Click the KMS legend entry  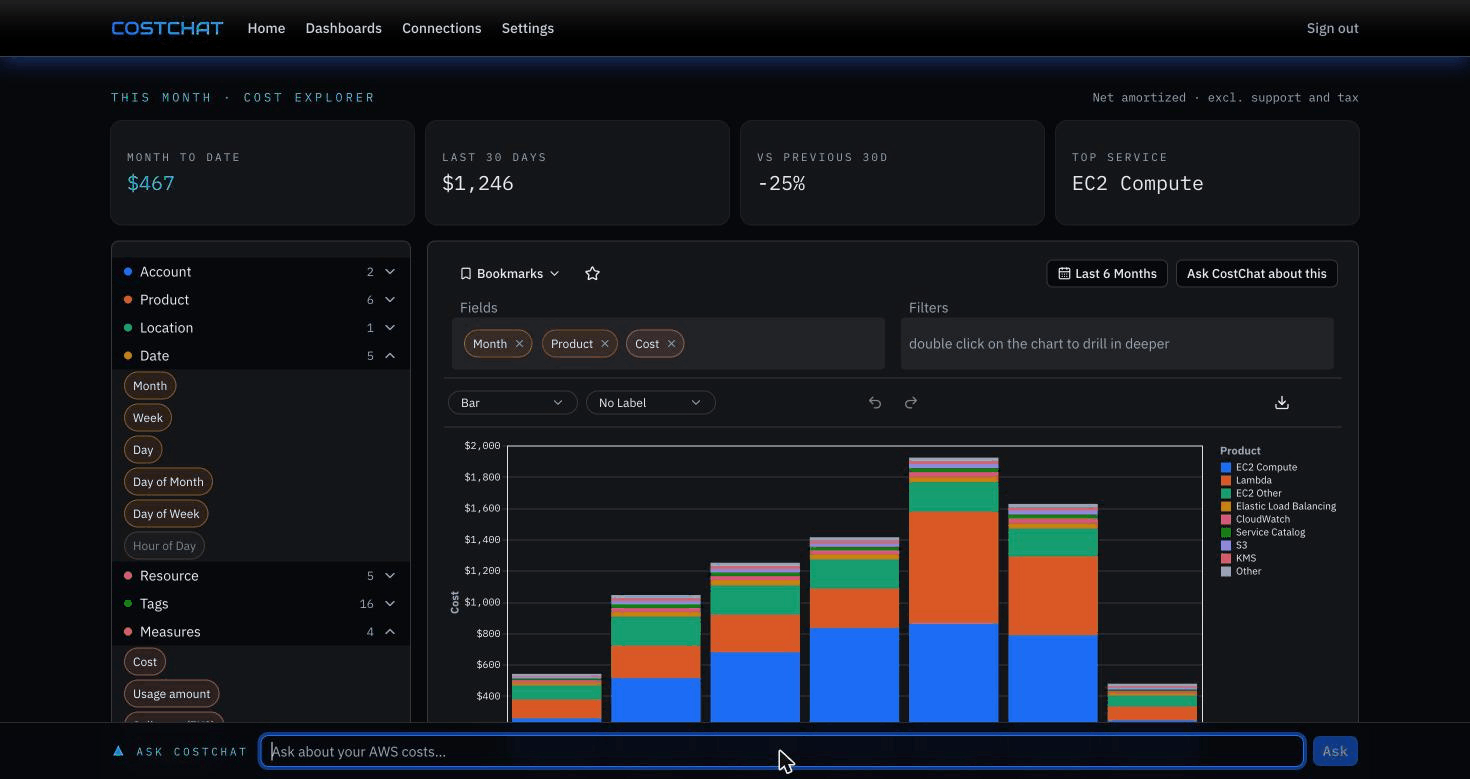(x=1238, y=558)
